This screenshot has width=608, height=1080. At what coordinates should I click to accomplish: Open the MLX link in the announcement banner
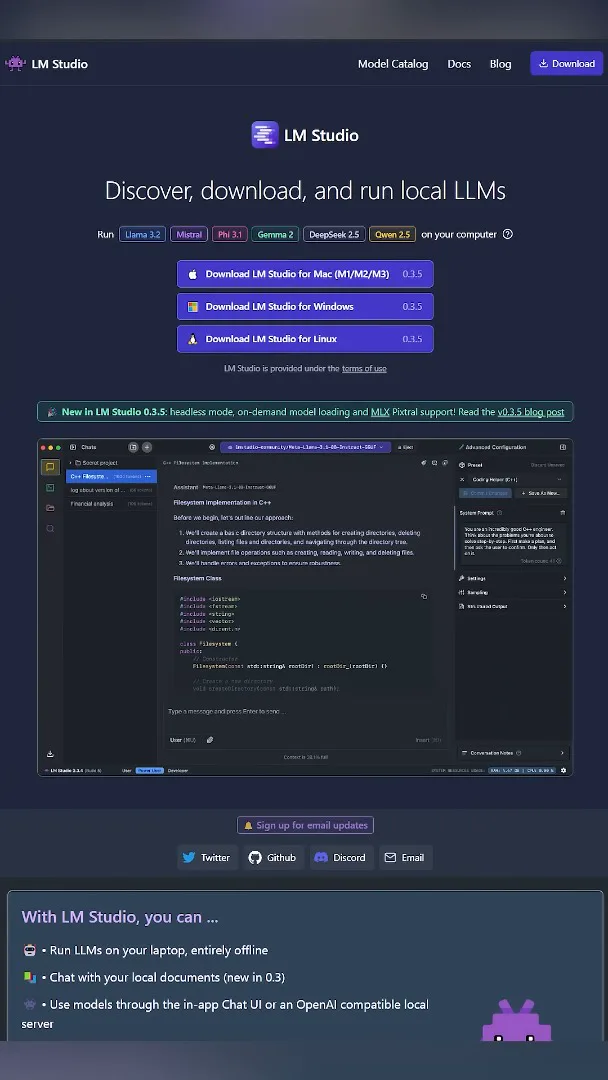tap(380, 412)
